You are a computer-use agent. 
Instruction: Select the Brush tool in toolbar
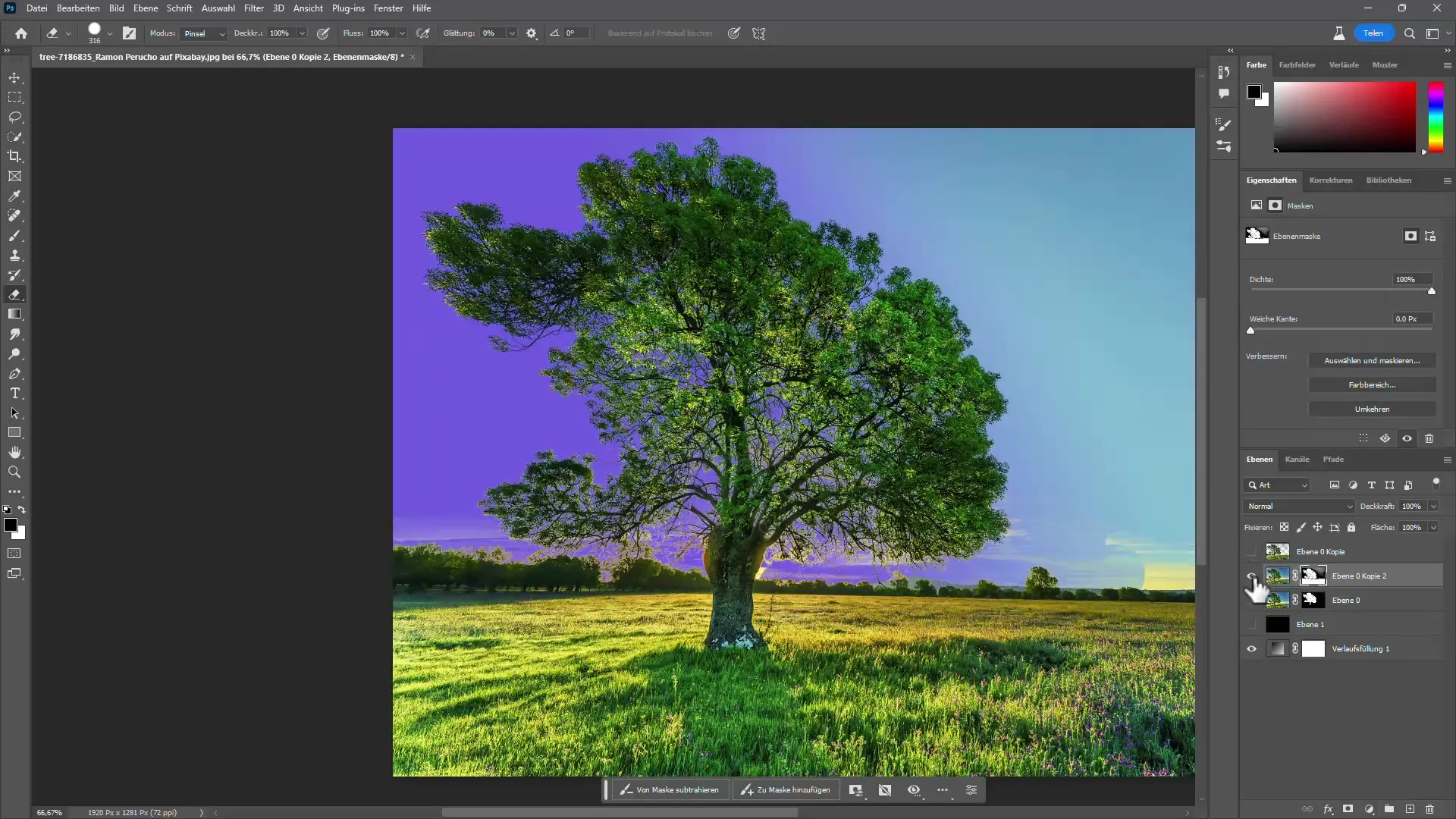coord(15,234)
